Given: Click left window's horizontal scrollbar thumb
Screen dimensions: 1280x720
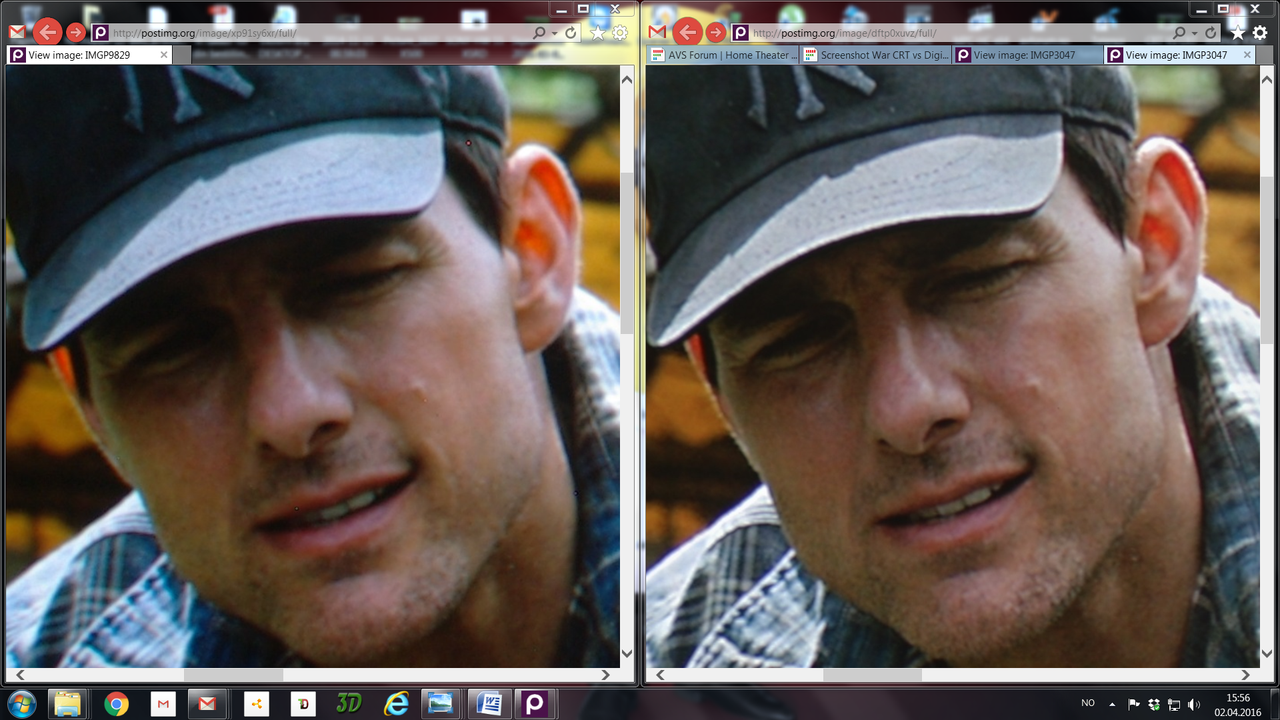Looking at the screenshot, I should pyautogui.click(x=234, y=675).
